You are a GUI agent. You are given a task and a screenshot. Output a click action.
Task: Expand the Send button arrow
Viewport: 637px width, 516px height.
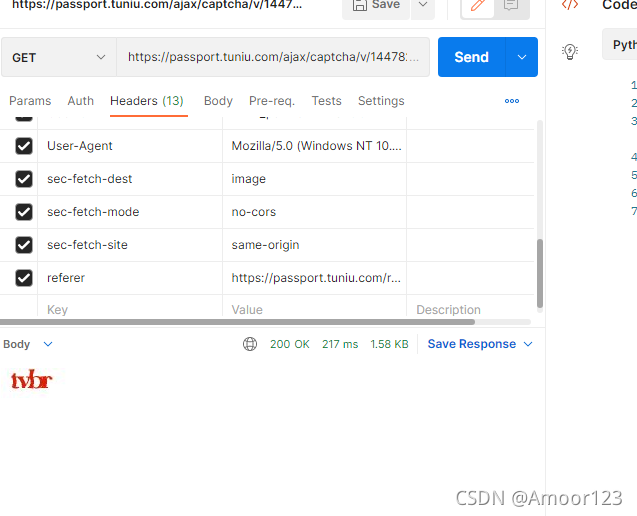522,57
